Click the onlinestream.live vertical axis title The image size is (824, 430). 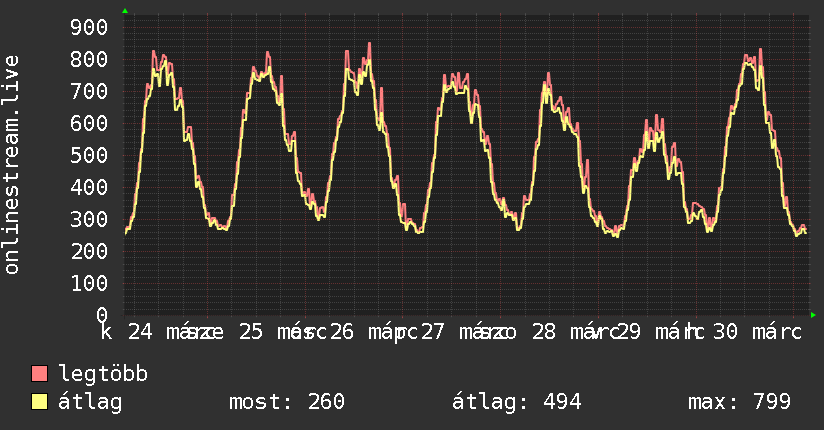tap(12, 165)
